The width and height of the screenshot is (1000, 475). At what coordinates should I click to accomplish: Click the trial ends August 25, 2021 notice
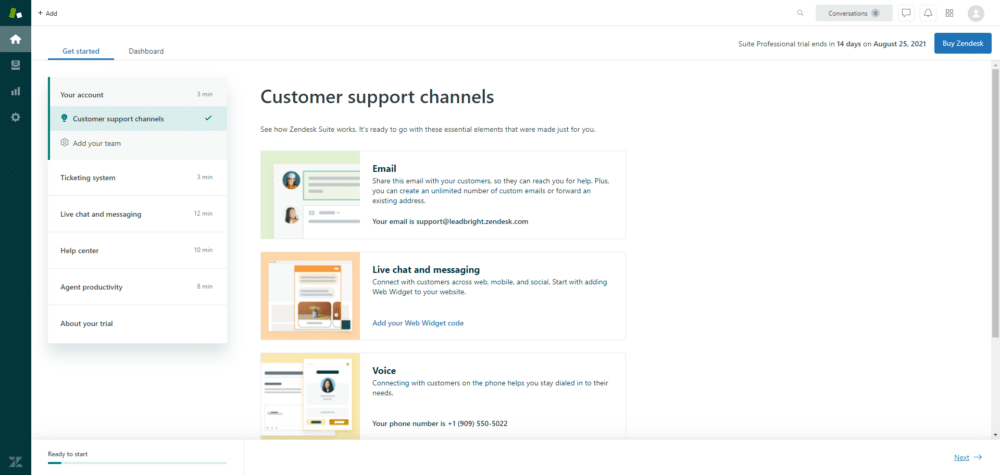click(x=832, y=44)
